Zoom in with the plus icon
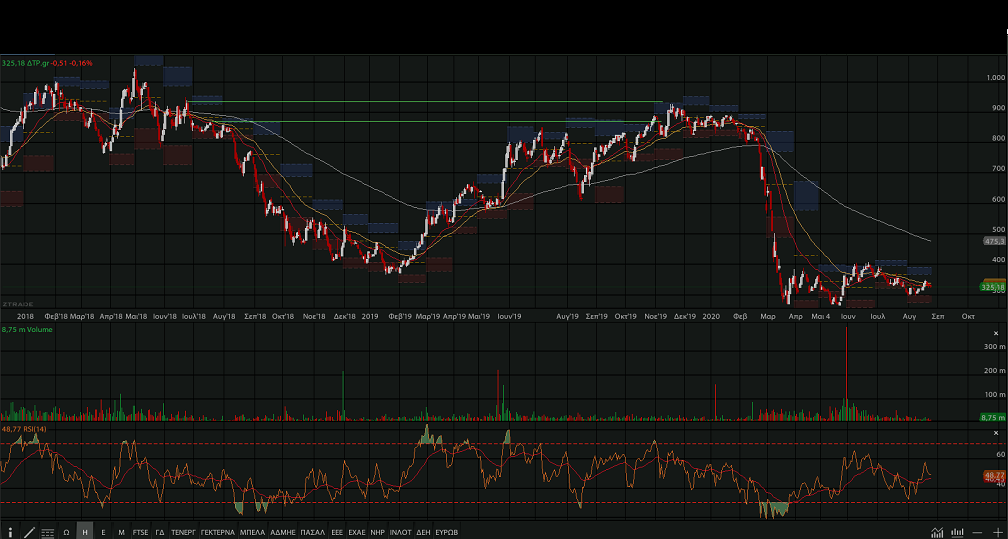The width and height of the screenshot is (1008, 539). point(996,532)
